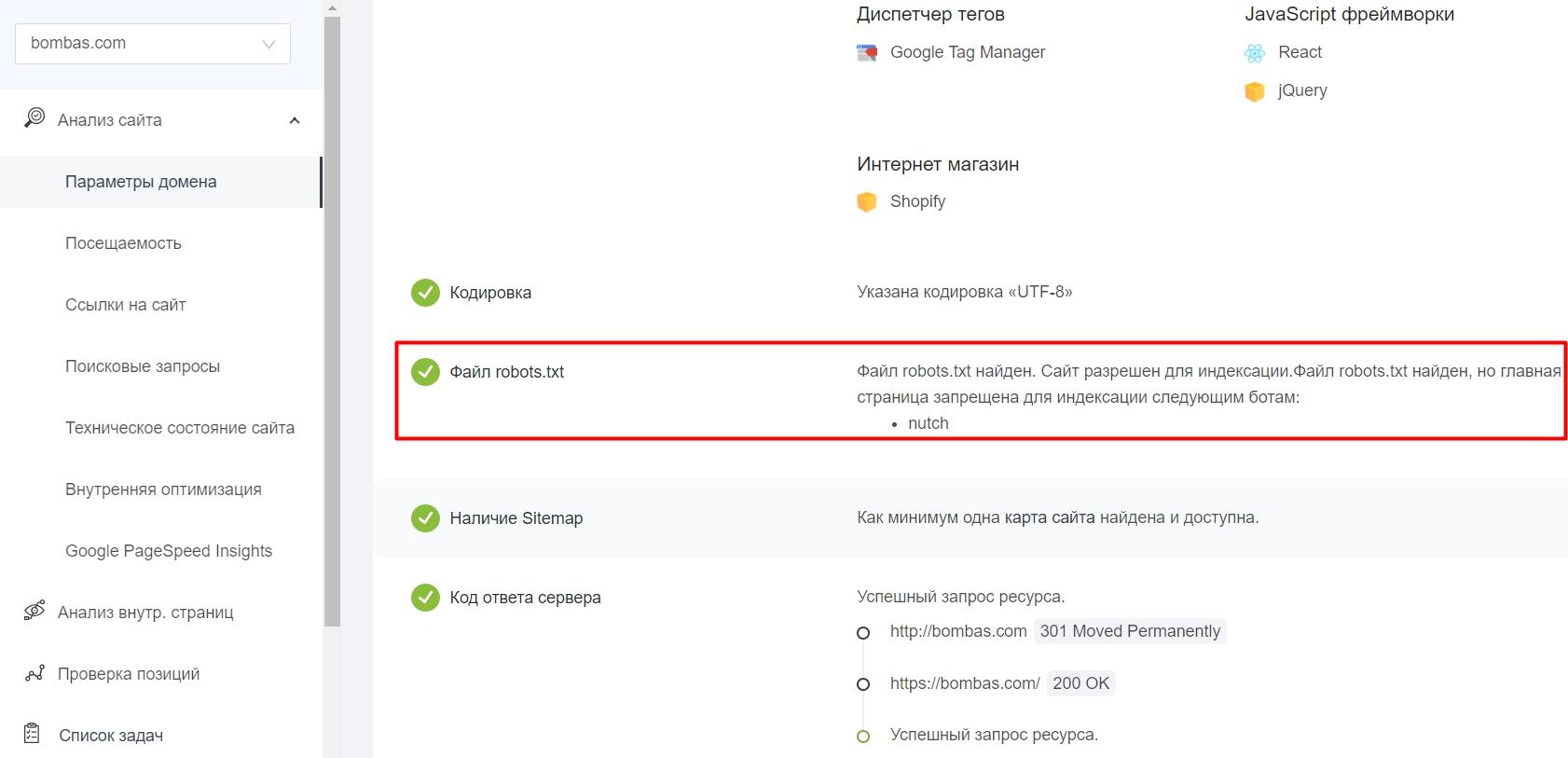Click the internal pages analysis icon

point(34,611)
